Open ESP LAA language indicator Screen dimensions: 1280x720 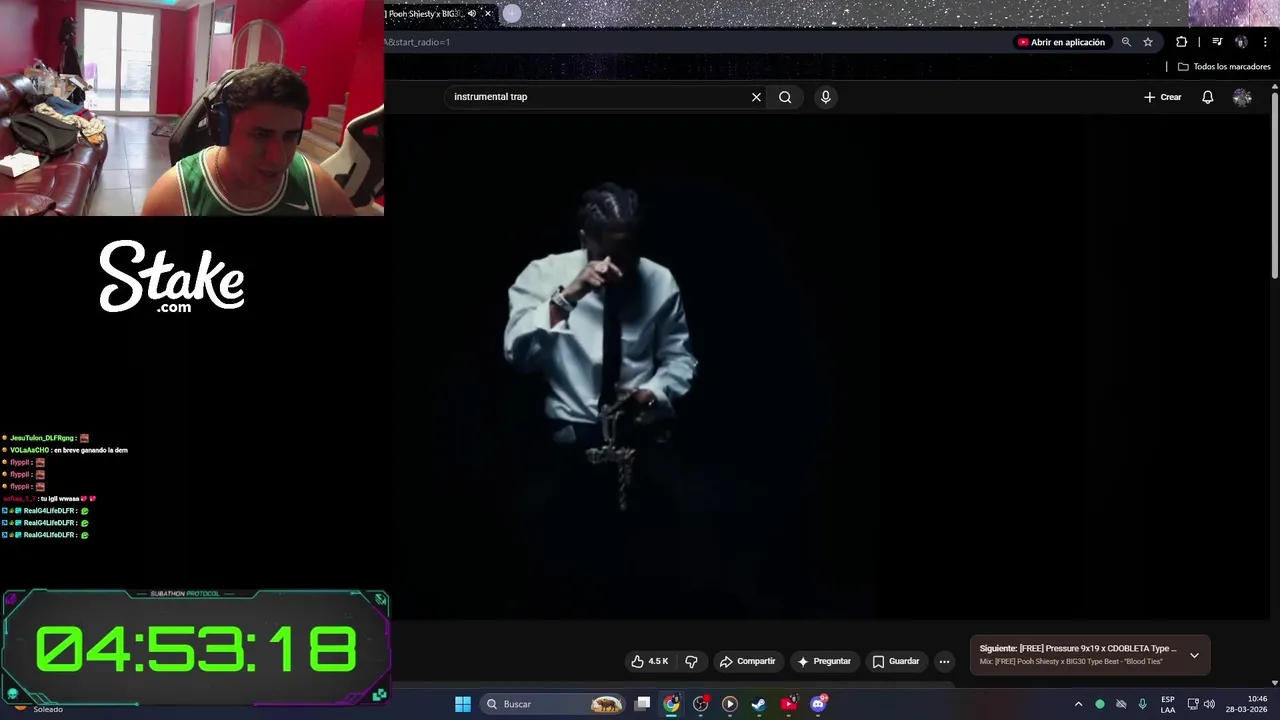coord(1168,704)
